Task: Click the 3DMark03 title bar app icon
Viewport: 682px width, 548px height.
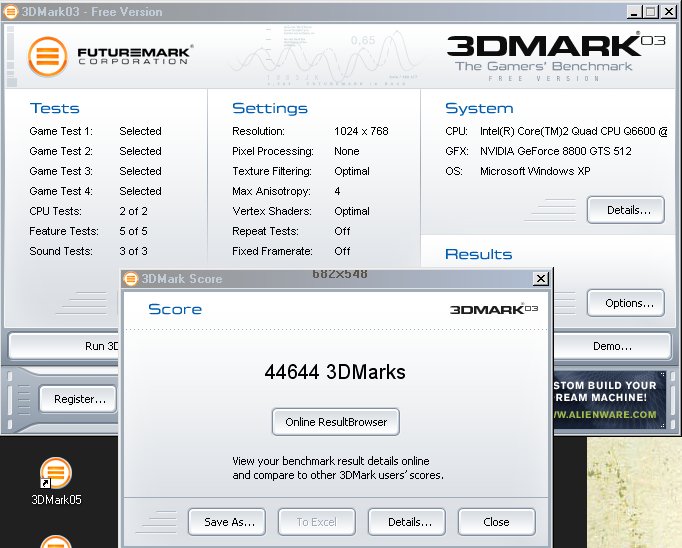Action: [x=10, y=12]
